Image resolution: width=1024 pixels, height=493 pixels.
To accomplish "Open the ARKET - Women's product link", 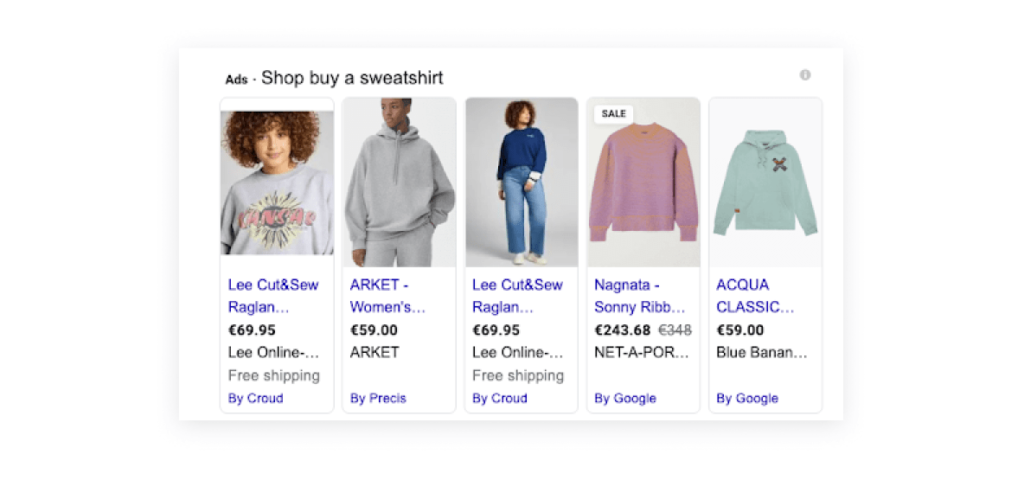I will pyautogui.click(x=388, y=296).
